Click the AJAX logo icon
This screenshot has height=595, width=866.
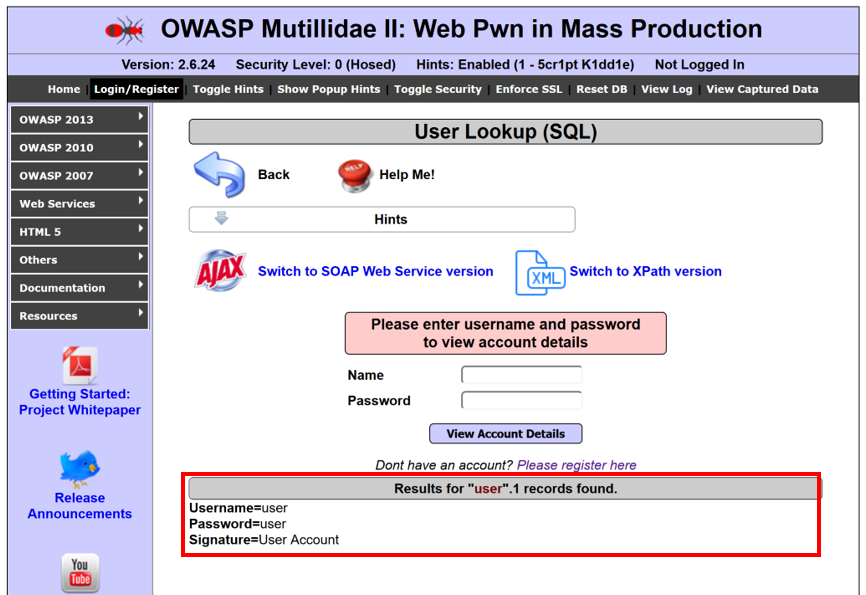tap(220, 271)
